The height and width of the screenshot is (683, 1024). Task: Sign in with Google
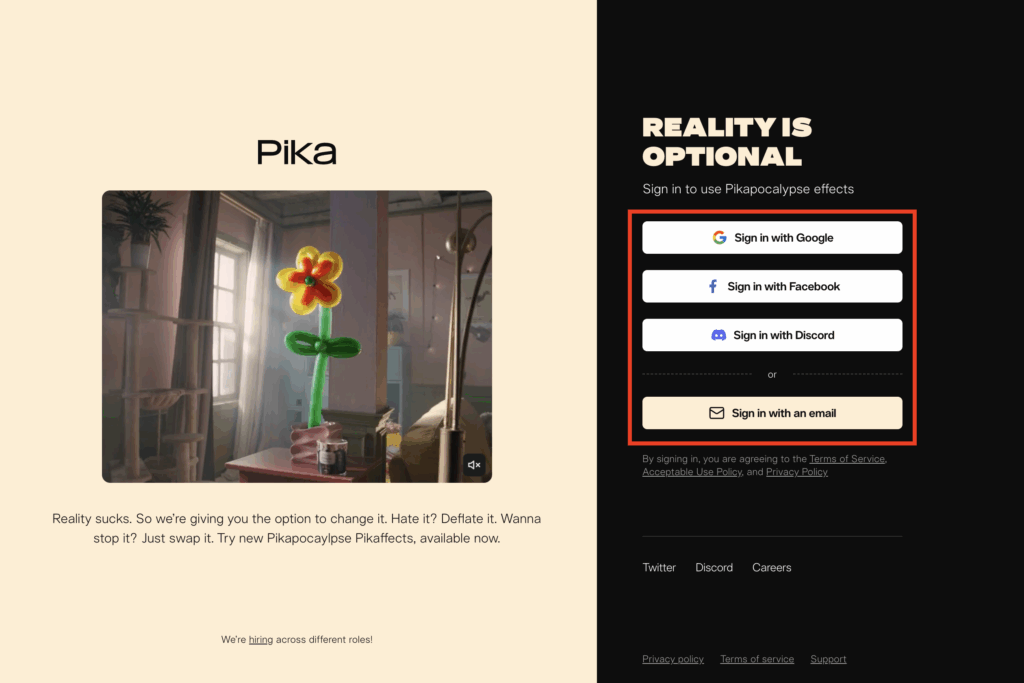[772, 238]
